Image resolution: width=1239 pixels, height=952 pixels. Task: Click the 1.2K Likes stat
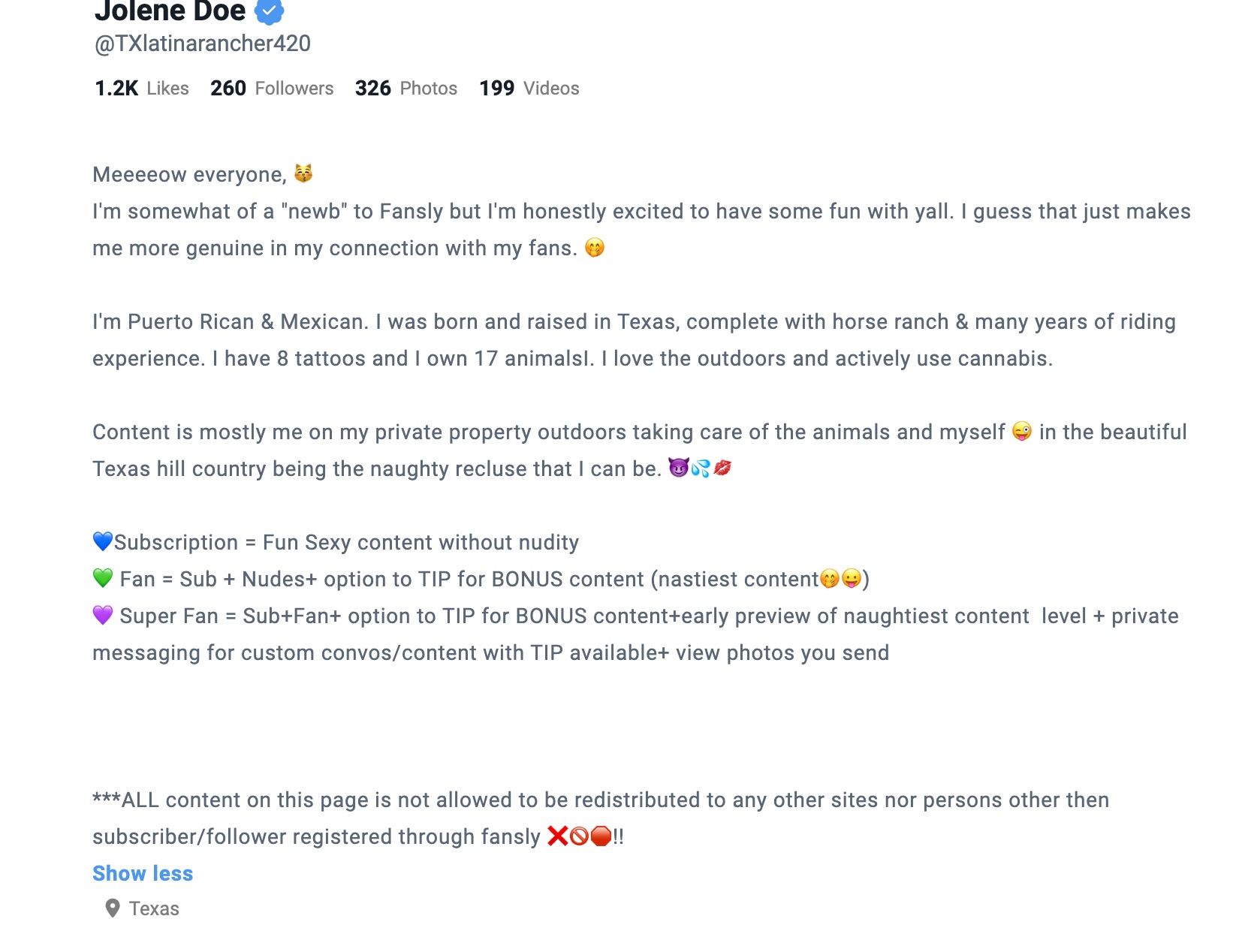tap(142, 89)
